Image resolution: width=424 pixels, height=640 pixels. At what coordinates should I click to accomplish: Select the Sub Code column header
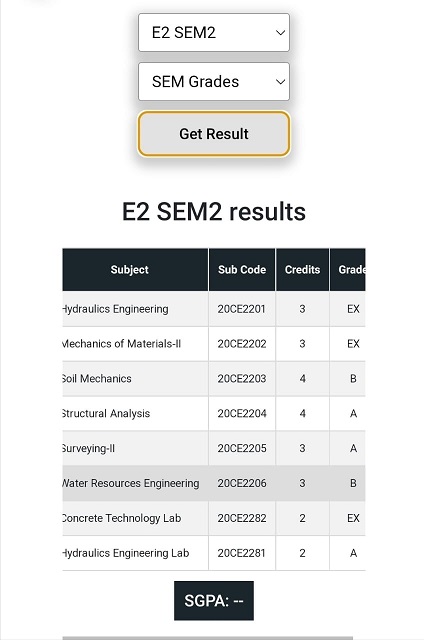tap(242, 269)
